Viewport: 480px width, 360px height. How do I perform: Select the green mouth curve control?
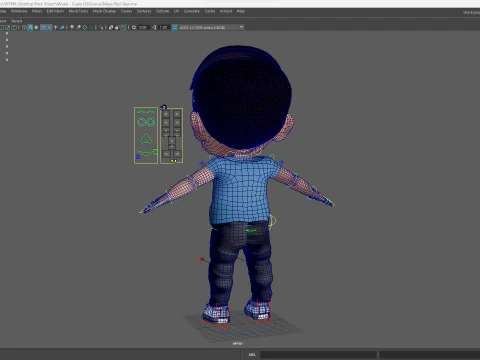tap(147, 153)
